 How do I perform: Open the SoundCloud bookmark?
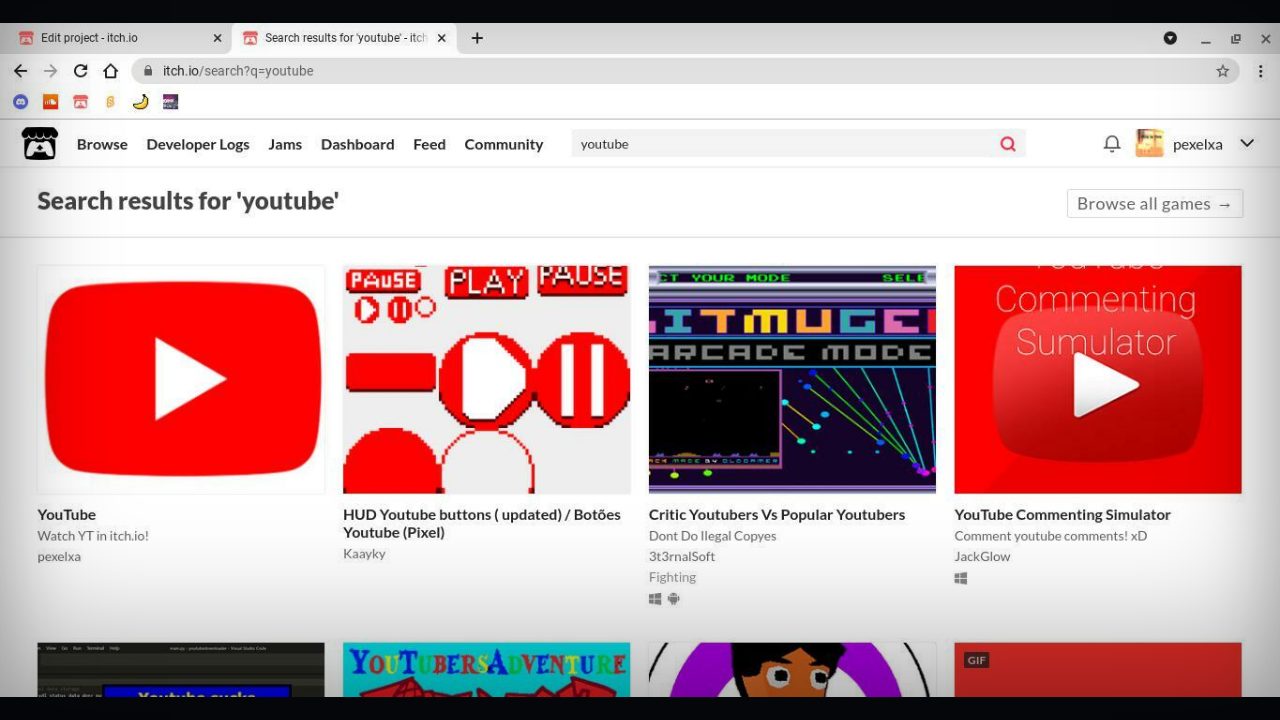50,101
